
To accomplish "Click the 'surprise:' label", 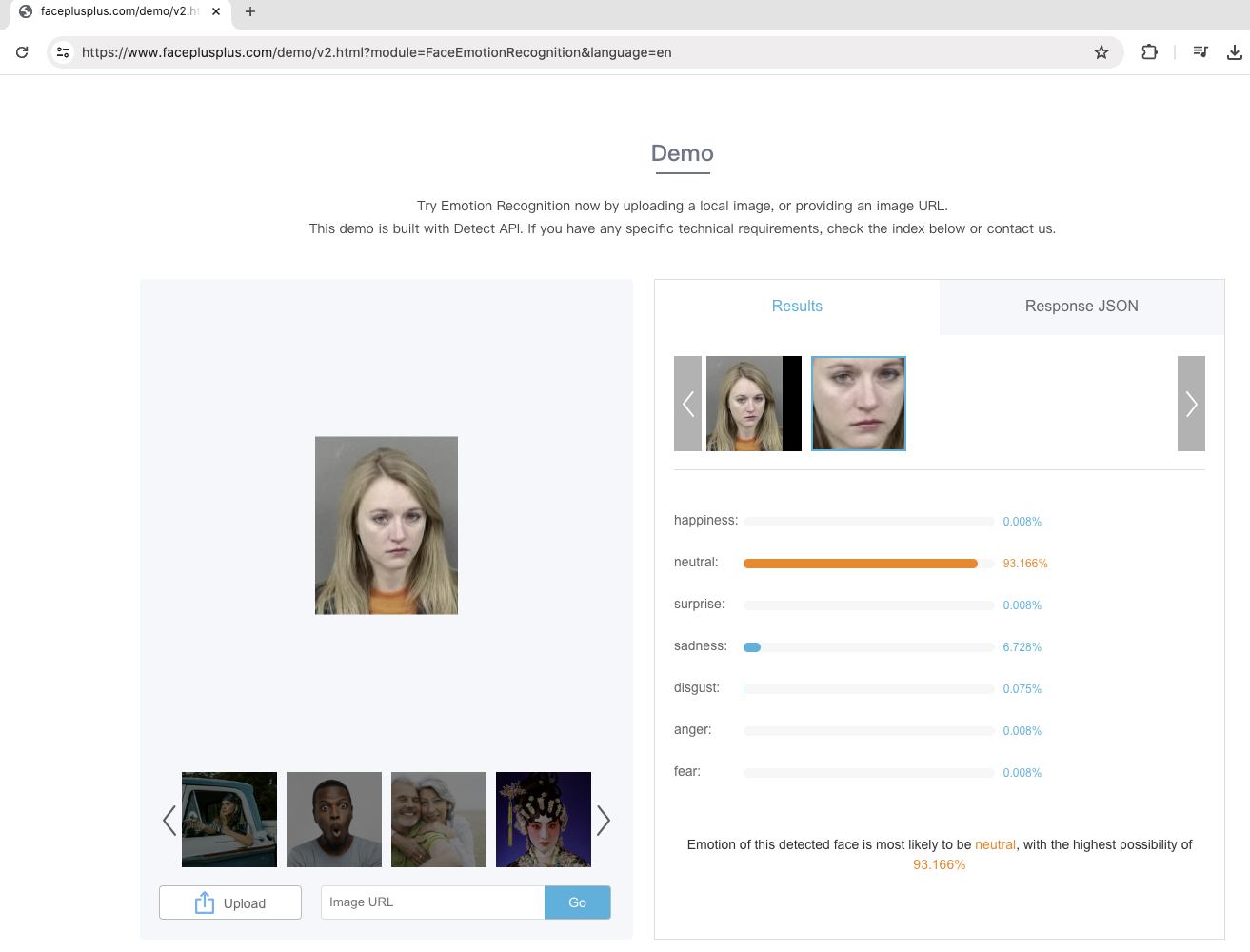I will [x=700, y=604].
